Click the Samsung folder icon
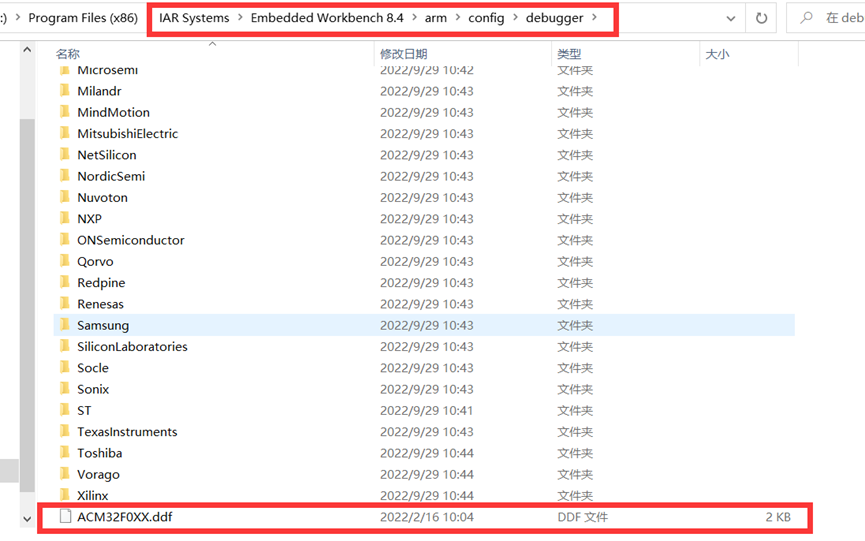 (x=65, y=325)
